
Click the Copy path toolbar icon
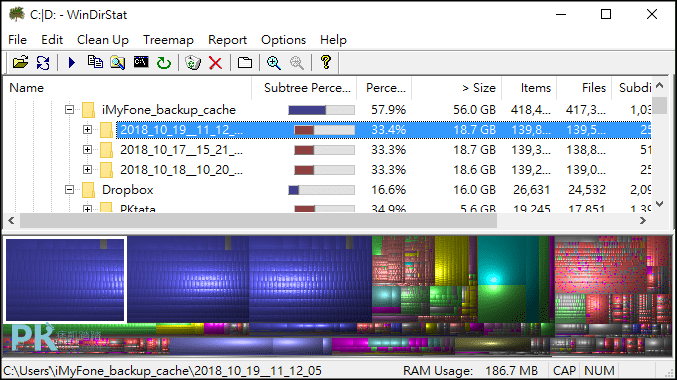(95, 62)
